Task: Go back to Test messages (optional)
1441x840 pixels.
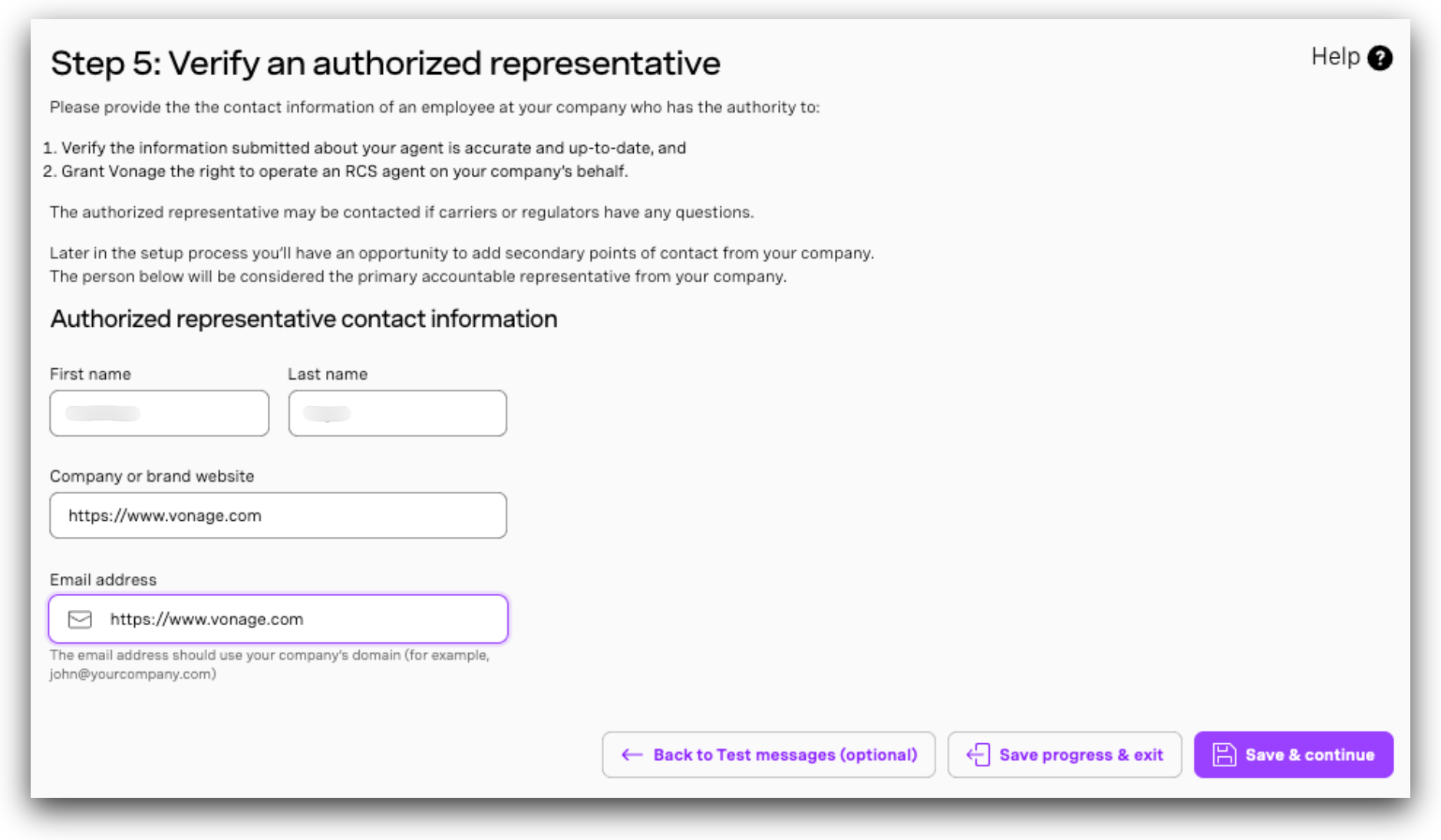Action: [x=768, y=755]
